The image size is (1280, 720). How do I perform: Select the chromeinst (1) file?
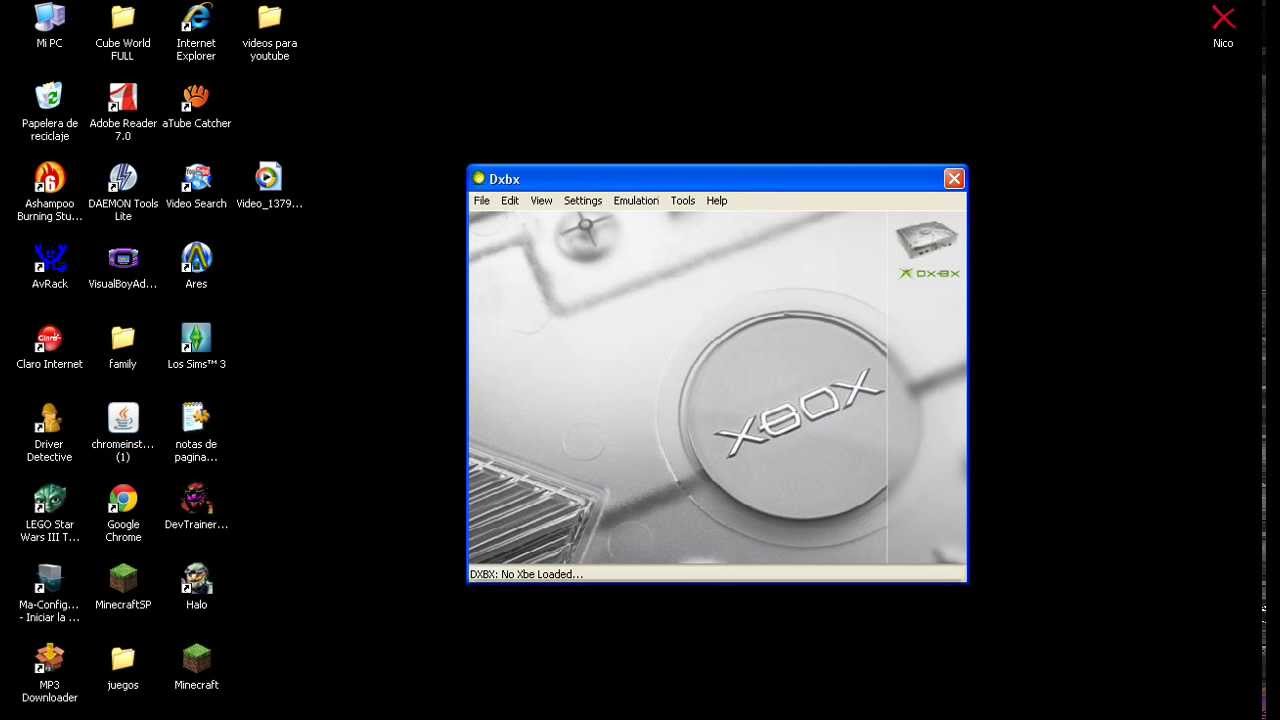pyautogui.click(x=123, y=433)
